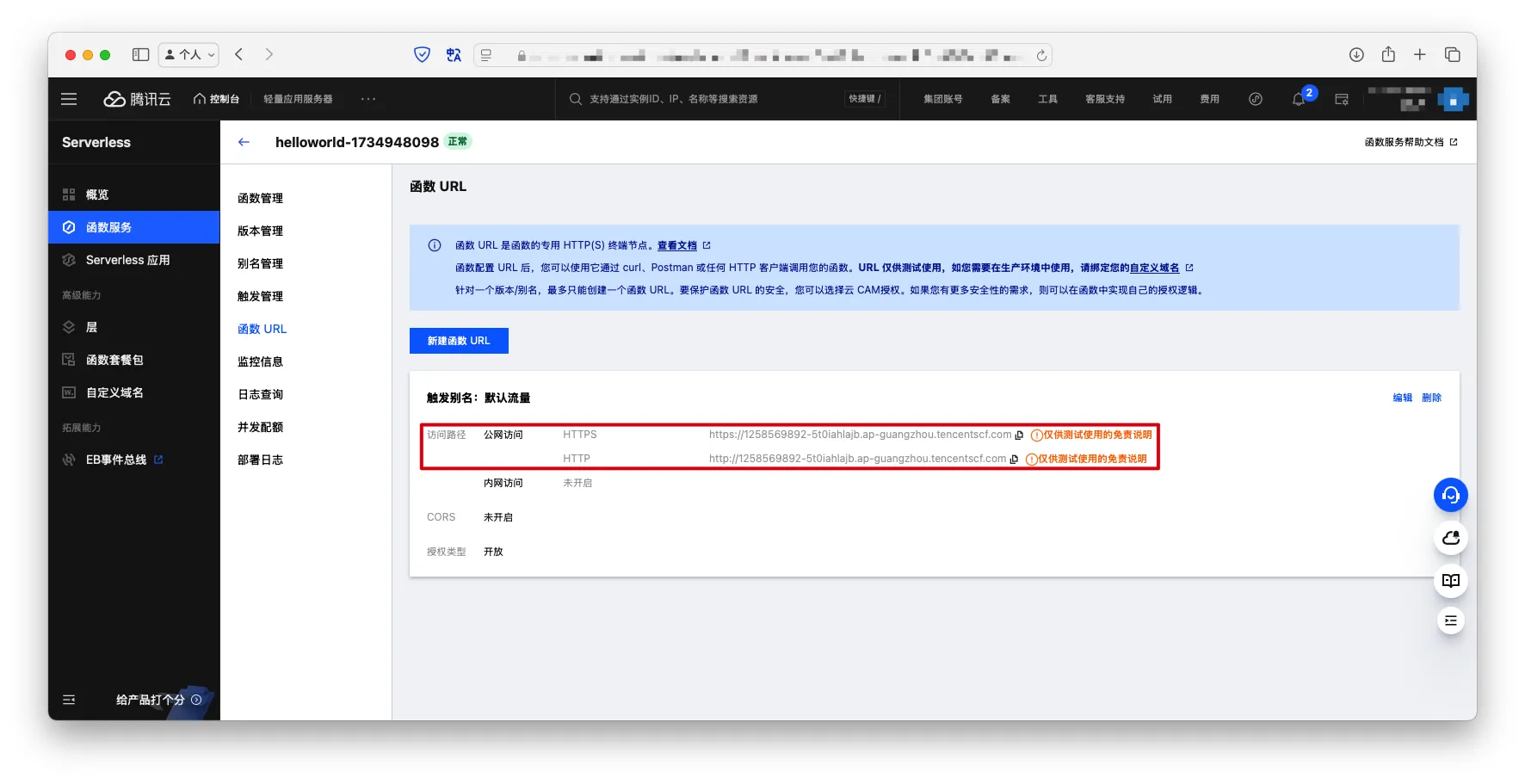The height and width of the screenshot is (784, 1525).
Task: Open the hamburger menu next to Tencent Cloud logo
Action: (69, 99)
